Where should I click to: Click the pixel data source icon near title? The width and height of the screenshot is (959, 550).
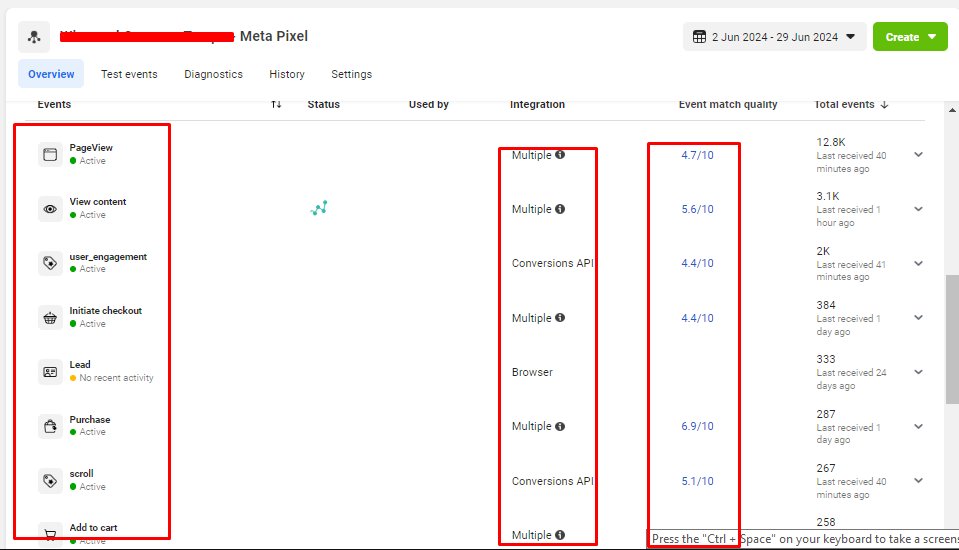tap(34, 37)
